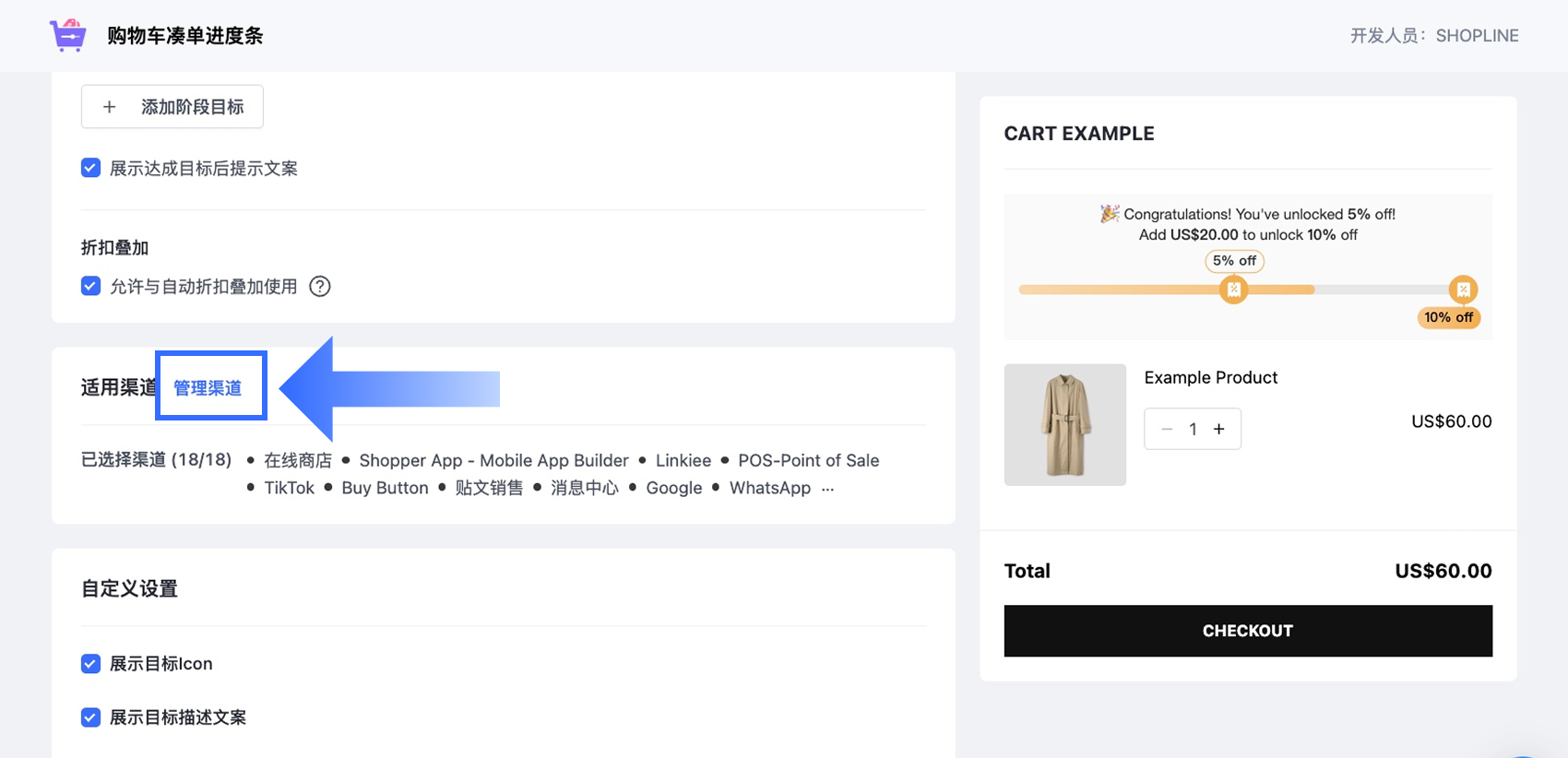
Task: Uncheck 展示目标描述文案 option
Action: (x=90, y=717)
